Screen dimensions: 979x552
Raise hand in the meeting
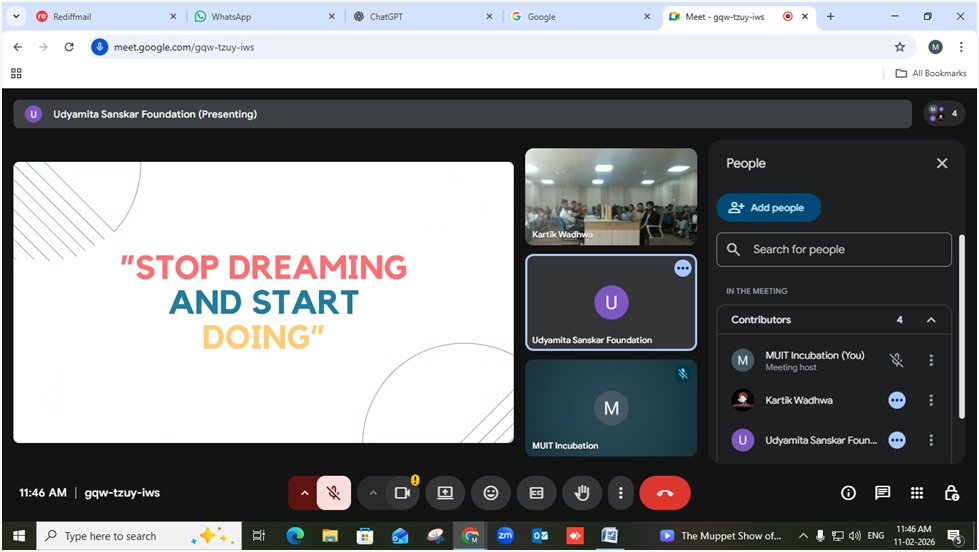point(581,493)
